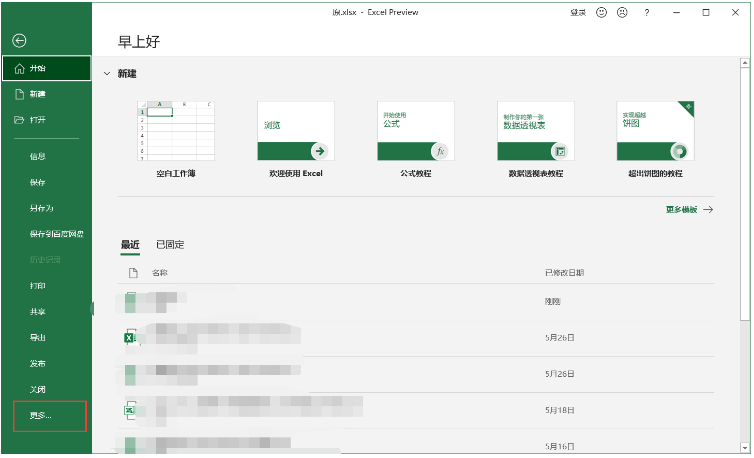Select the 开始 home icon in sidebar
Image resolution: width=754 pixels, height=458 pixels.
[19, 69]
